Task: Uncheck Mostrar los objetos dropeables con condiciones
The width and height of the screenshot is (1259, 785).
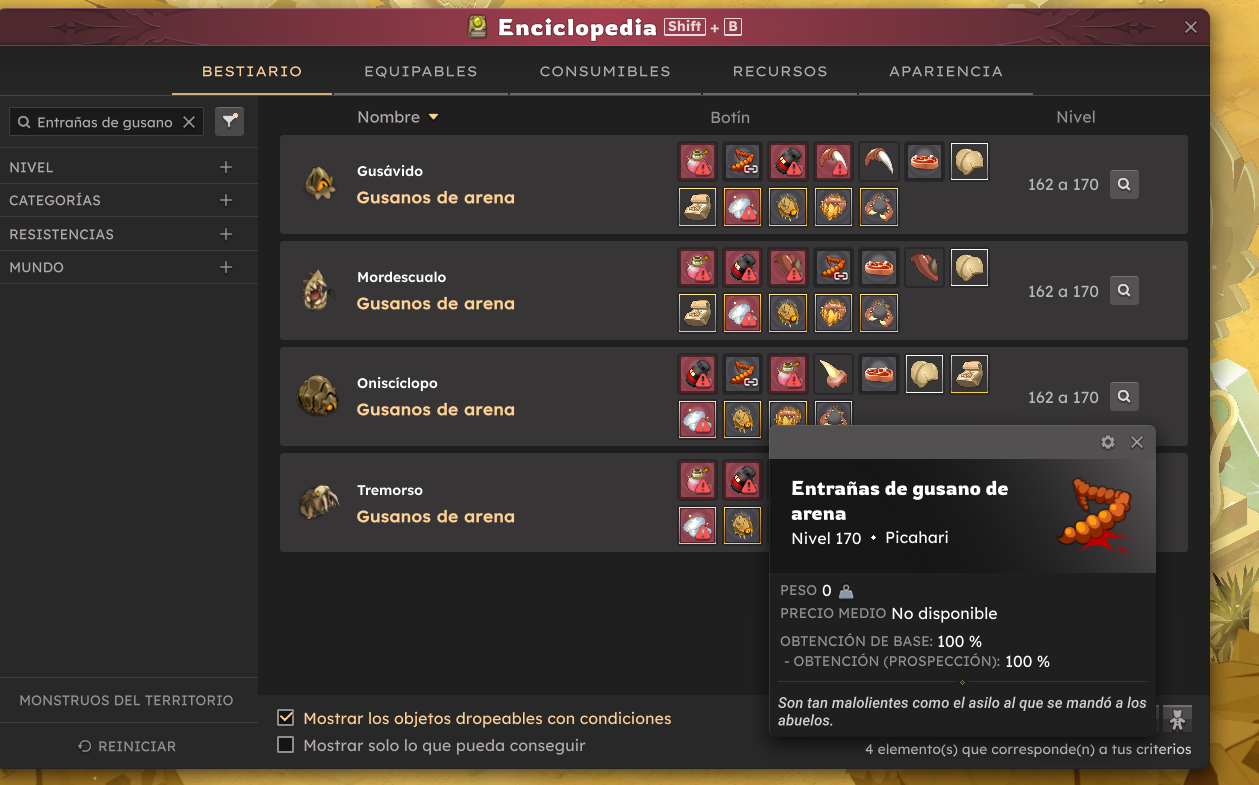Action: point(286,718)
